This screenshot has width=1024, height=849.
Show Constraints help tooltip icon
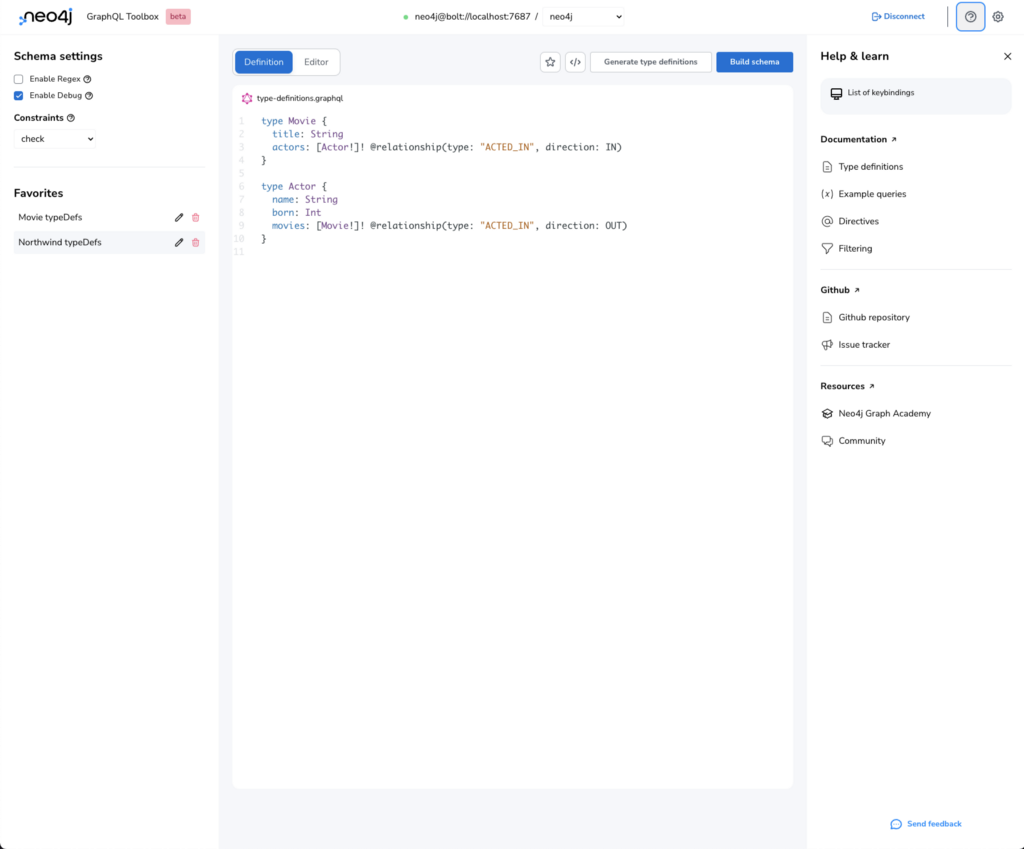71,118
